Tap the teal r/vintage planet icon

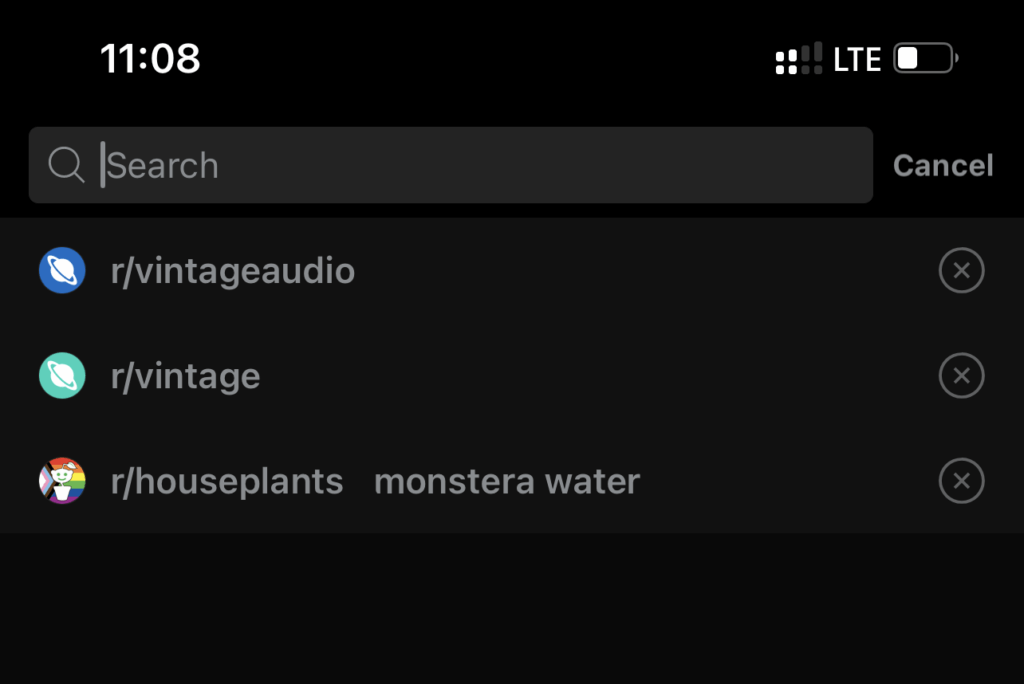tap(62, 376)
